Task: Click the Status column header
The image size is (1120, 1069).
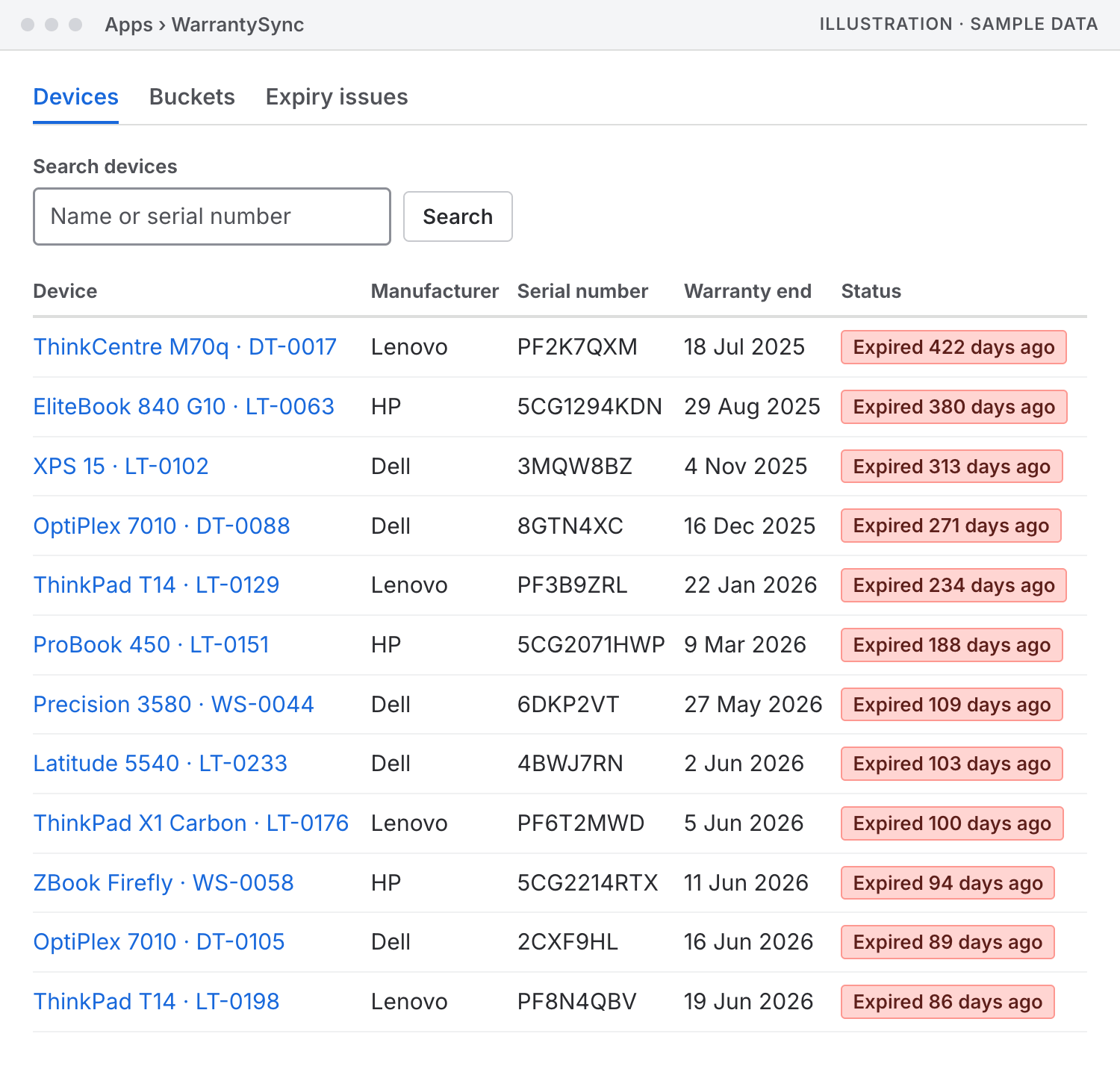Action: (871, 291)
